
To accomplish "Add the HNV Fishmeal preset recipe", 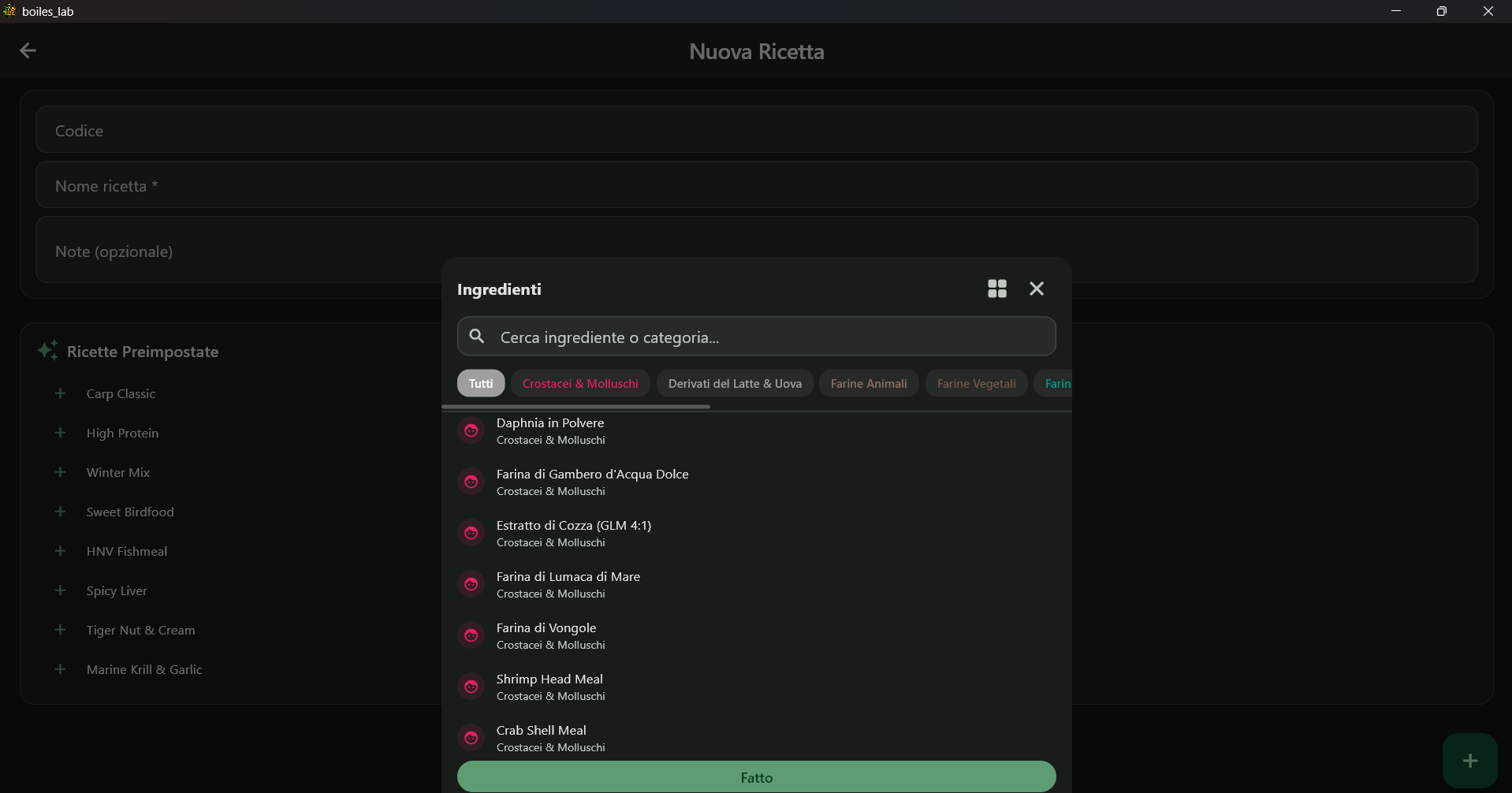I will pyautogui.click(x=60, y=551).
